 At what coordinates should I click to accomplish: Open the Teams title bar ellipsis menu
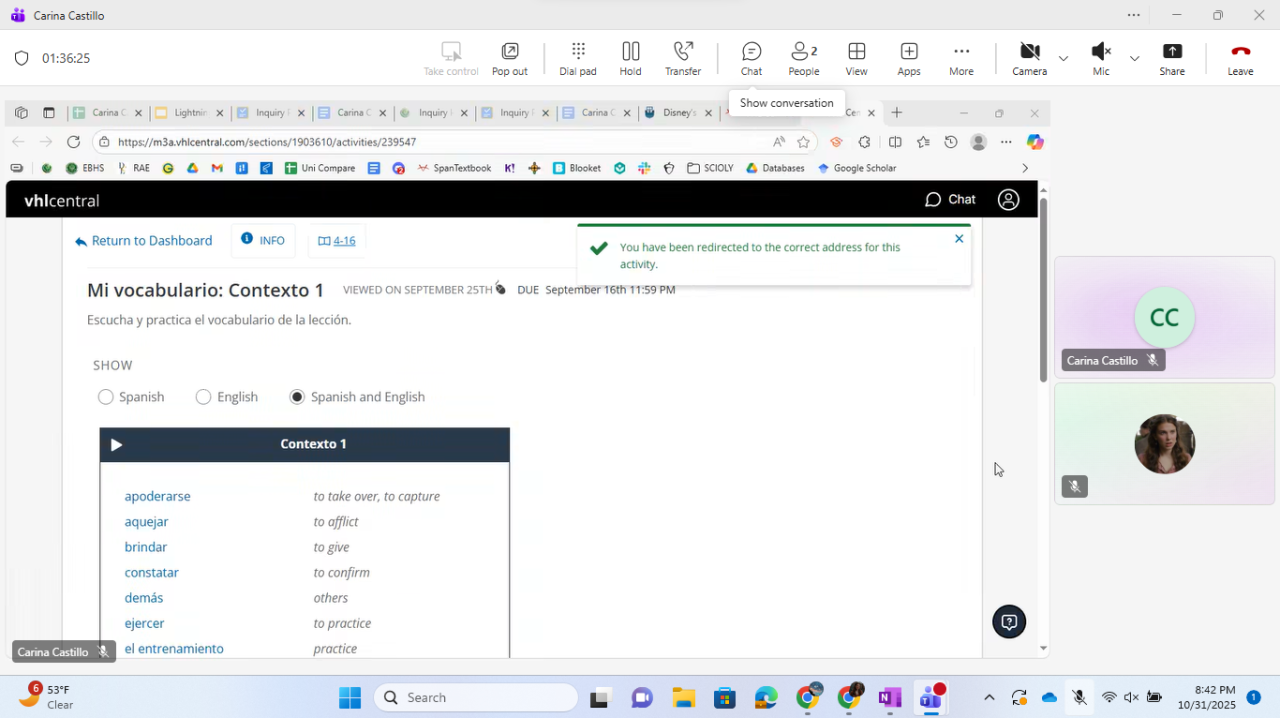point(1133,15)
